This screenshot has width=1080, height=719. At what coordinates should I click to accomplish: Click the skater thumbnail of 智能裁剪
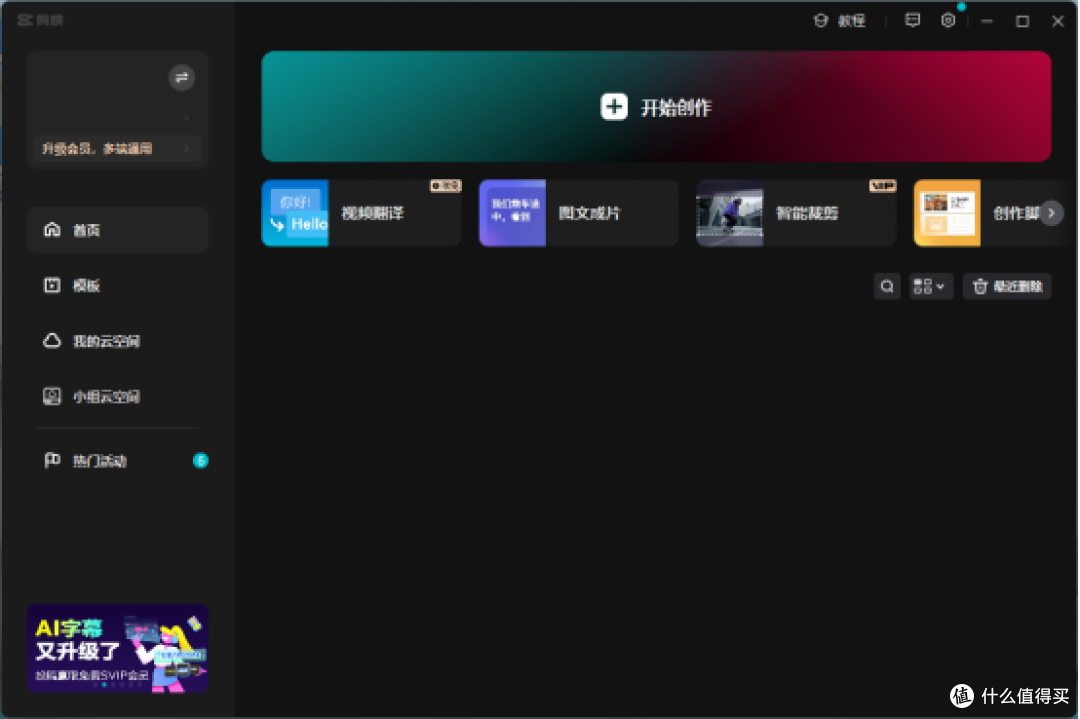[x=729, y=213]
